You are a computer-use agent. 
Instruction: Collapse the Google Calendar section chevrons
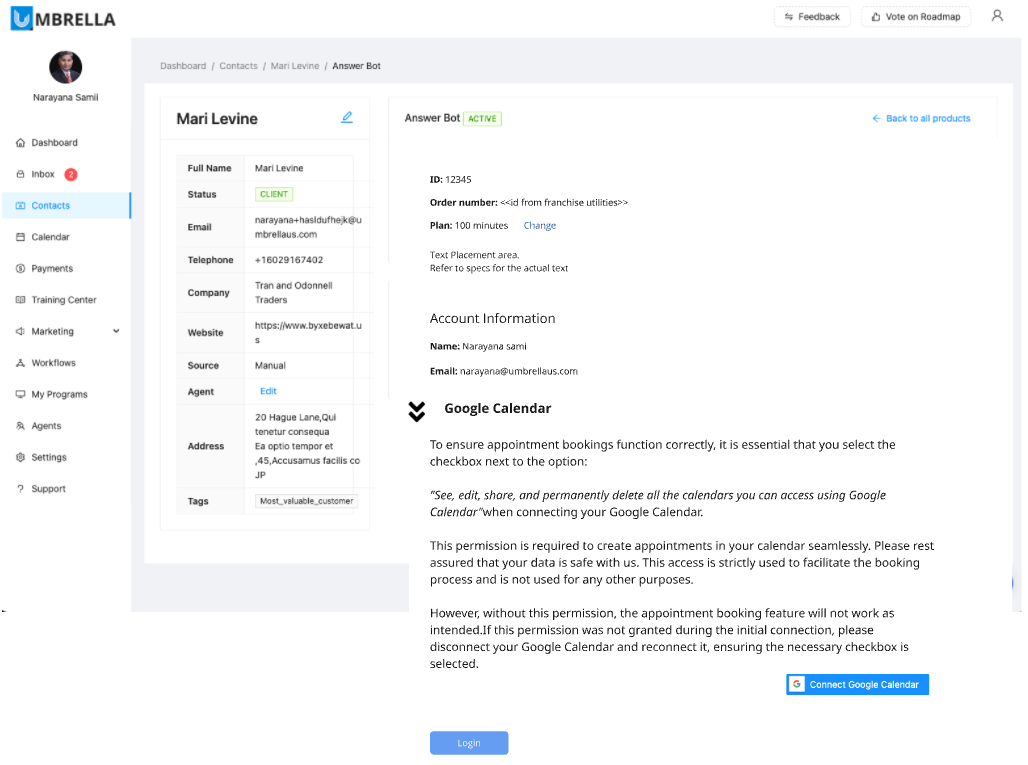point(417,410)
